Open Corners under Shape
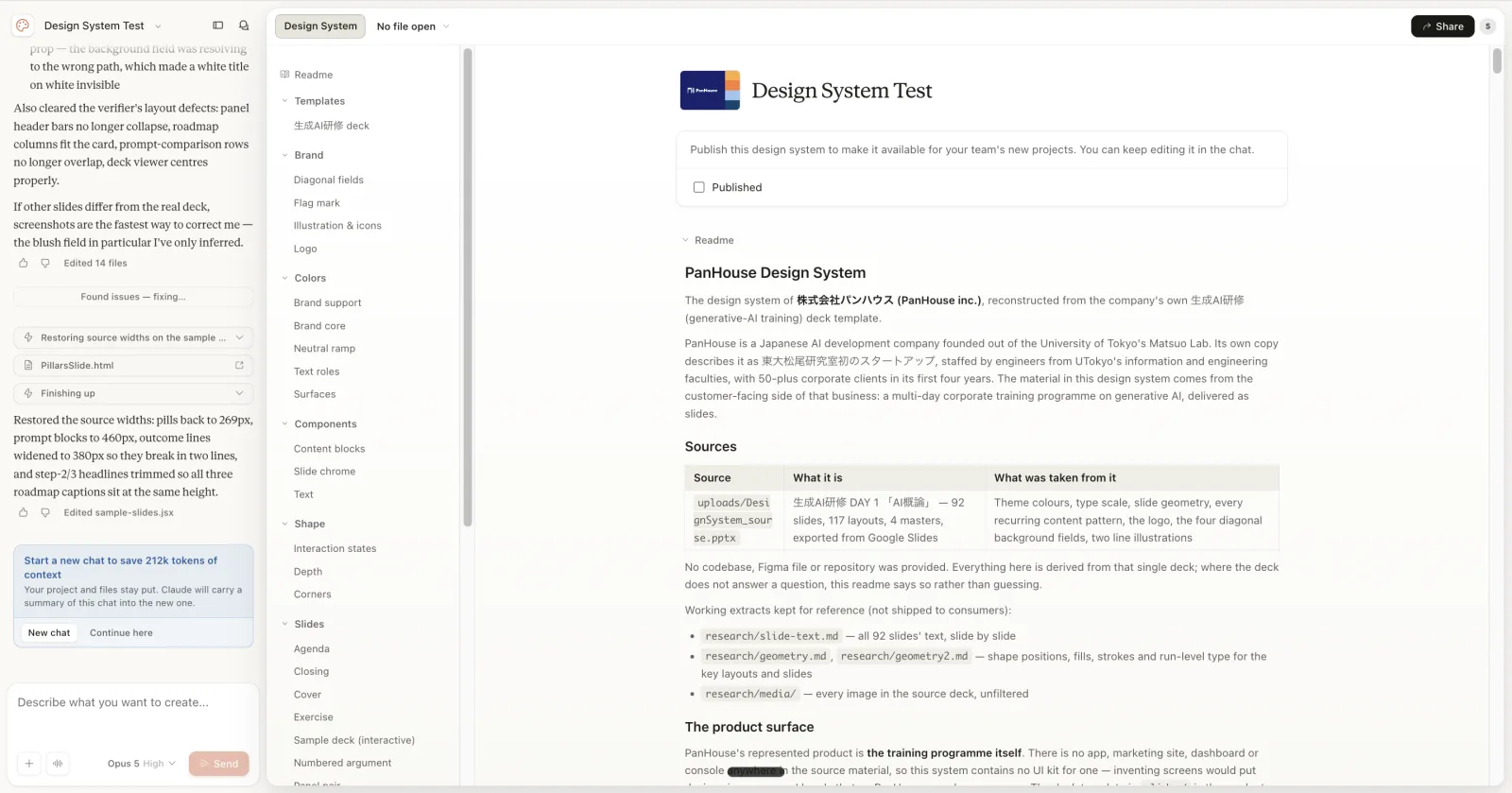This screenshot has width=1512, height=793. [312, 595]
